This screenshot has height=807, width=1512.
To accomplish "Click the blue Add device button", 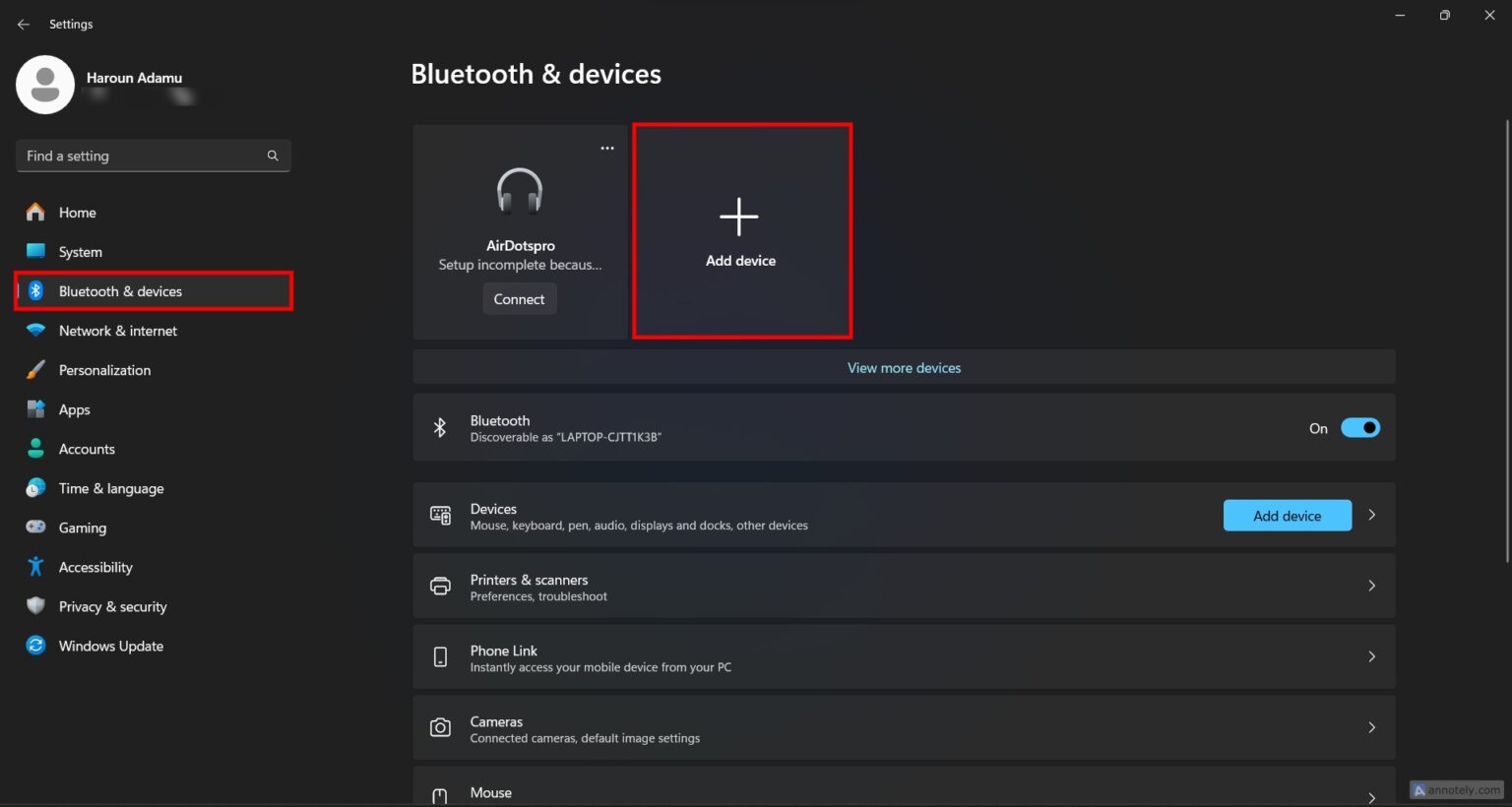I will pos(1287,516).
